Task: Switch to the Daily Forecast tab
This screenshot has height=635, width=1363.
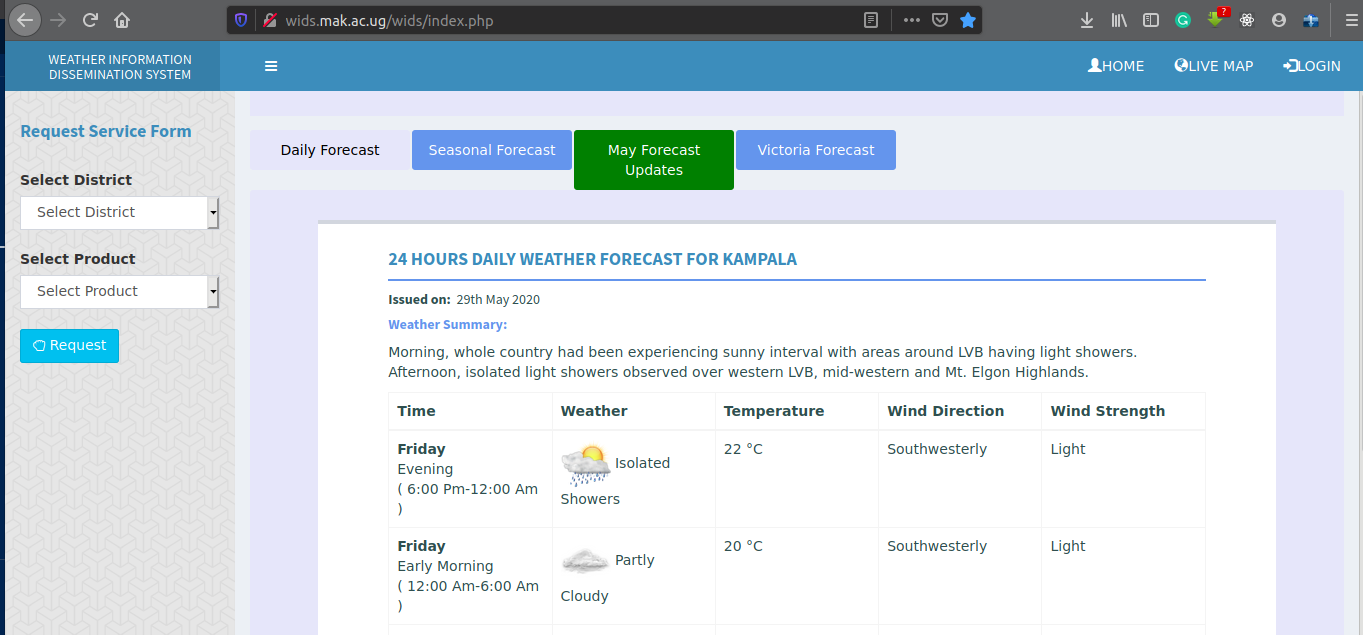Action: point(330,150)
